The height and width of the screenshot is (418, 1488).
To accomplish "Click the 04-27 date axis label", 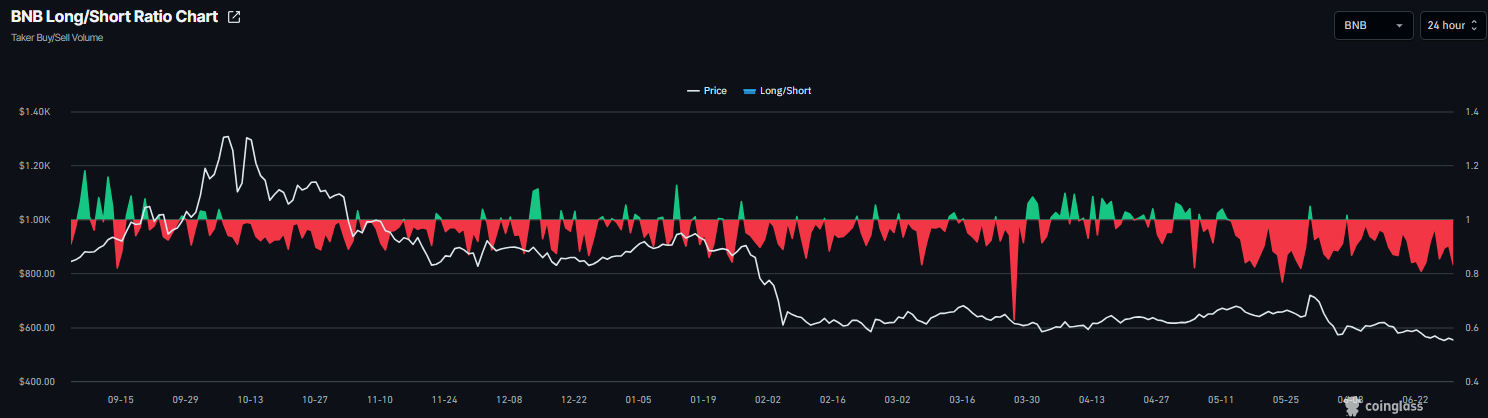I will tap(1156, 399).
